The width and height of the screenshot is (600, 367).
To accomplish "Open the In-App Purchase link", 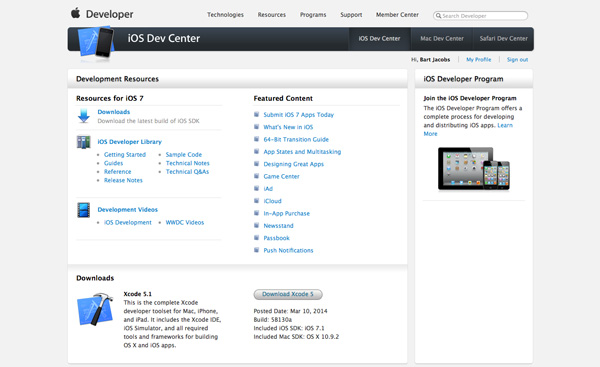I will pos(287,214).
